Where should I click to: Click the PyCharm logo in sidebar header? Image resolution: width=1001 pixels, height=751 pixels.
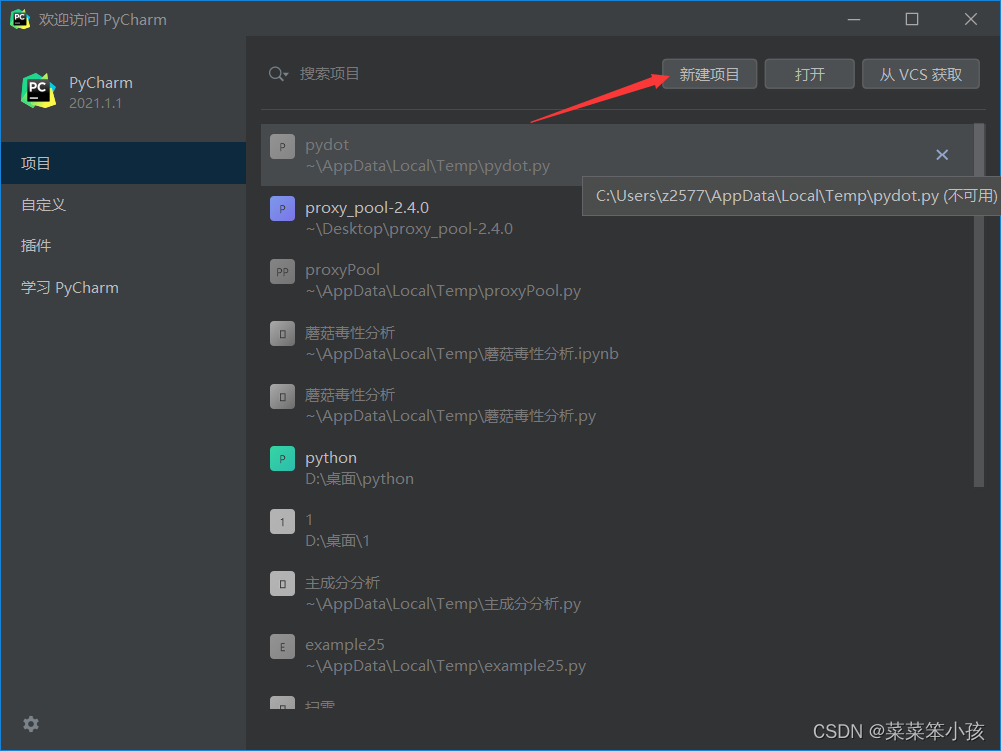38,91
